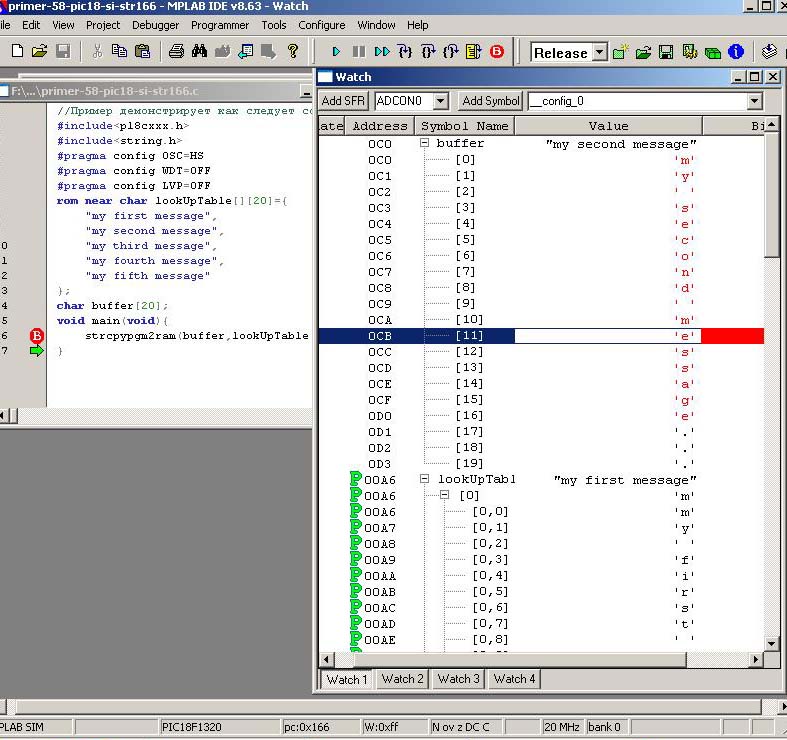Image resolution: width=787 pixels, height=740 pixels.
Task: Collapse the lookUpTable tree node
Action: 425,480
